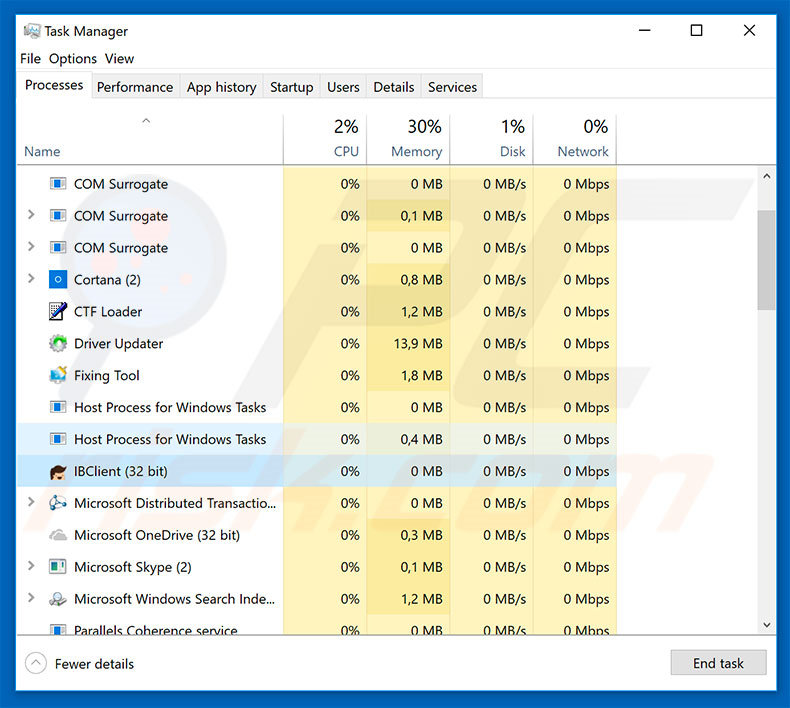Click the vertical scrollbar thumb

[766, 260]
